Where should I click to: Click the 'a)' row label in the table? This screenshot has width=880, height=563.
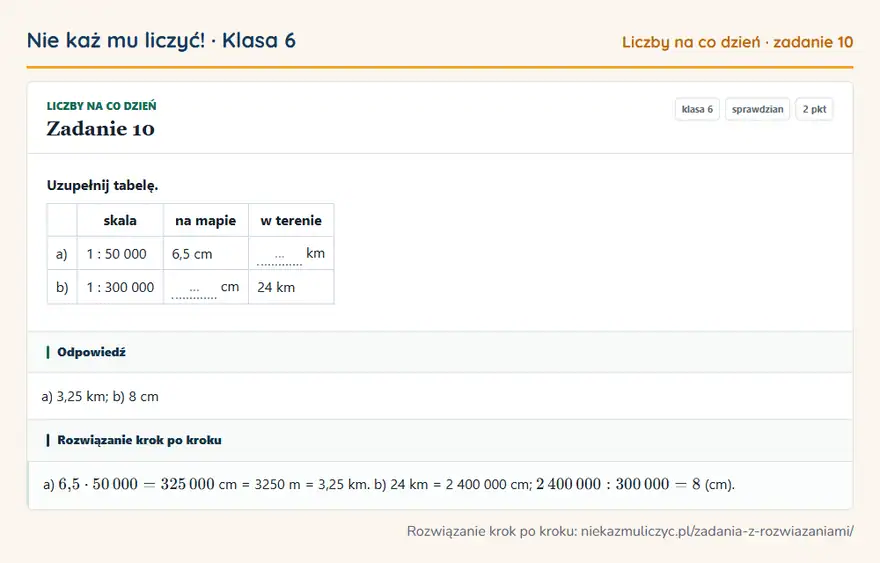click(x=62, y=254)
